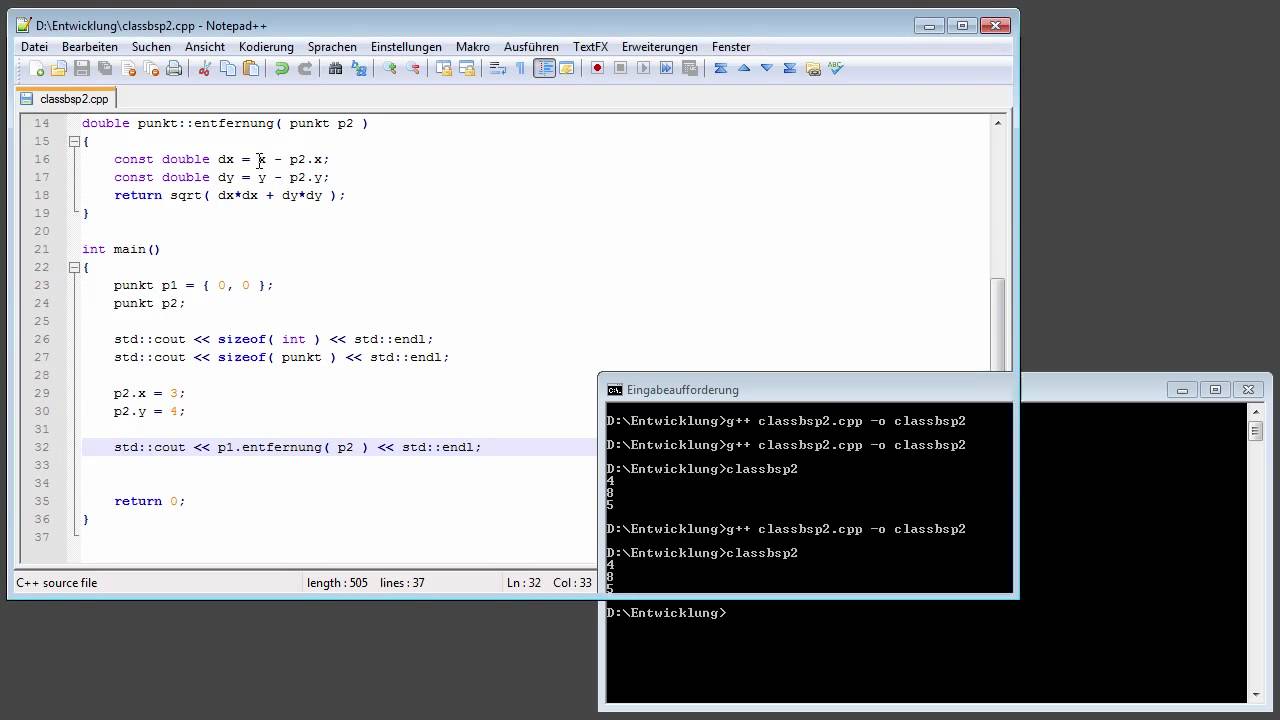This screenshot has width=1280, height=720.
Task: Zoom in with the magnifier plus icon
Action: pyautogui.click(x=389, y=68)
